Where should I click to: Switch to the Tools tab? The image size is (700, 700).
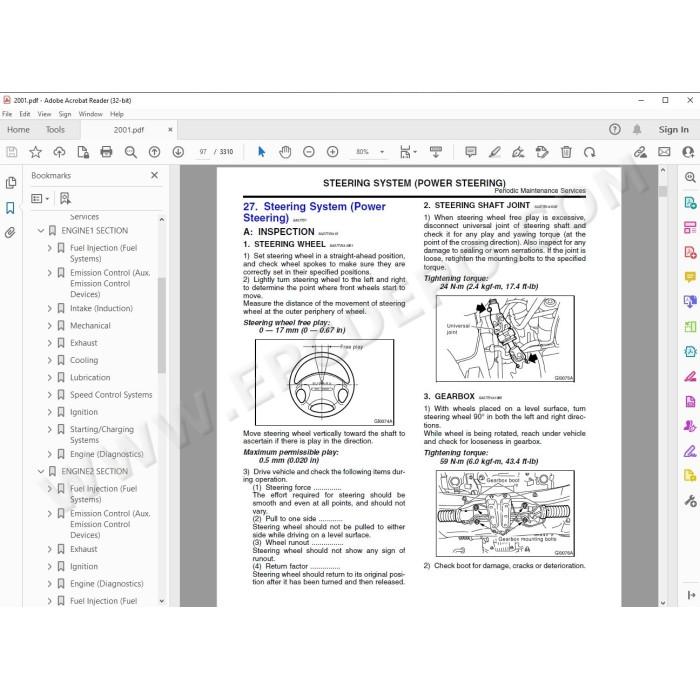coord(55,129)
